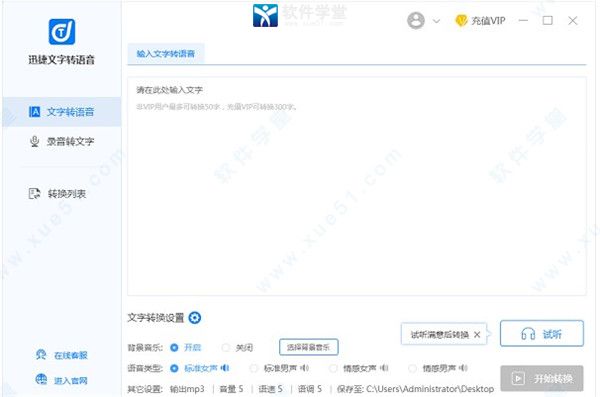Preview 情感女声 with its speaker icon
Image resolution: width=600 pixels, height=397 pixels.
[x=384, y=368]
